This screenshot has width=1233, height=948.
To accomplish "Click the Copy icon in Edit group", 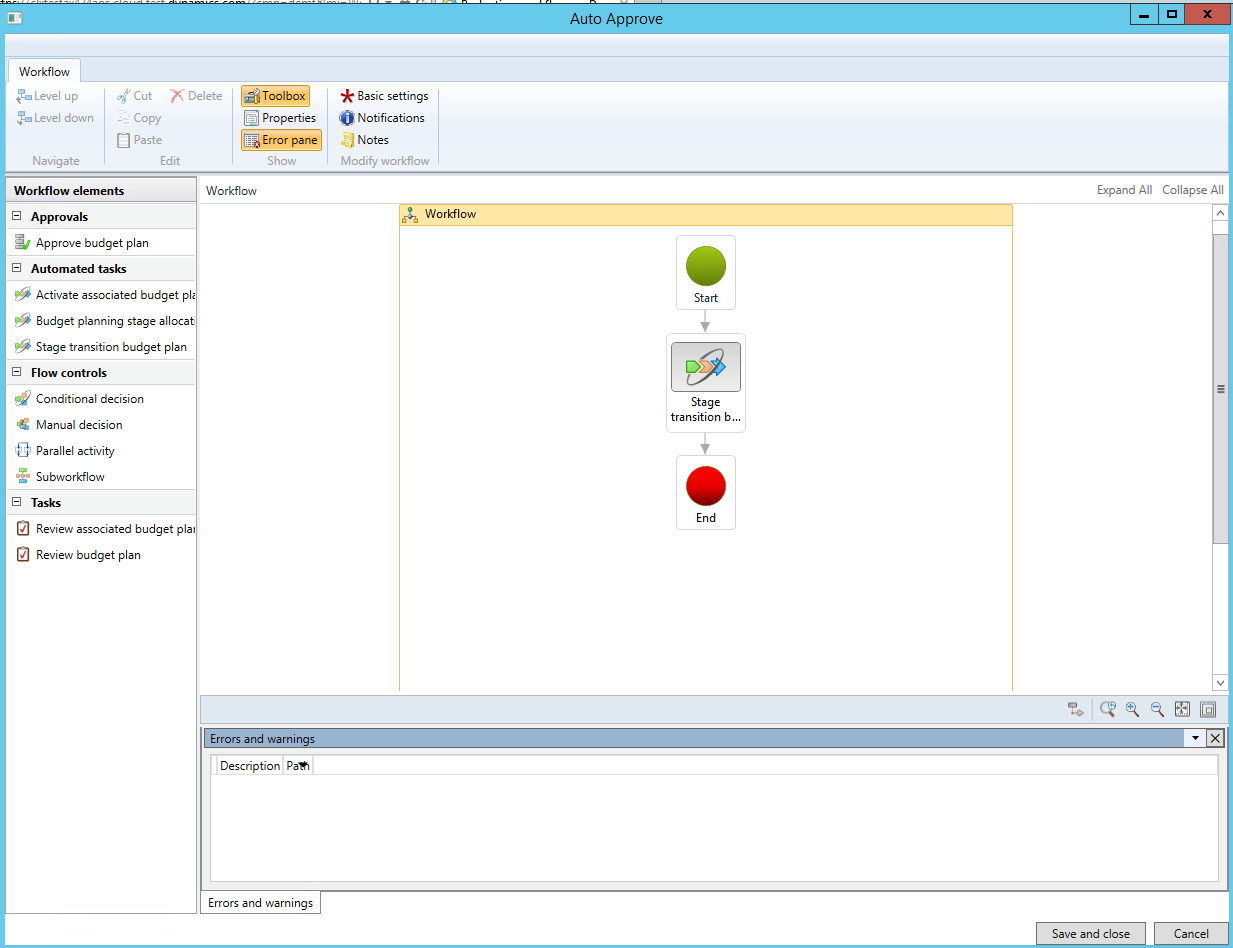I will (123, 118).
